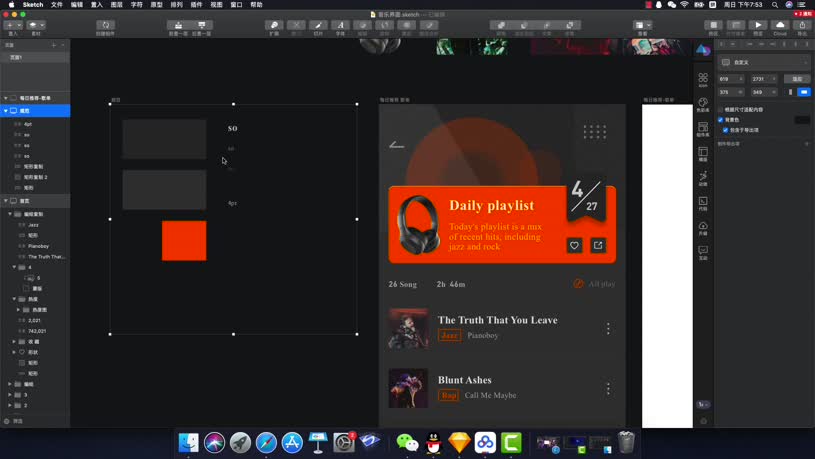Expand the group named 2 in the layer list
Viewport: 815px width, 459px height.
[x=10, y=405]
